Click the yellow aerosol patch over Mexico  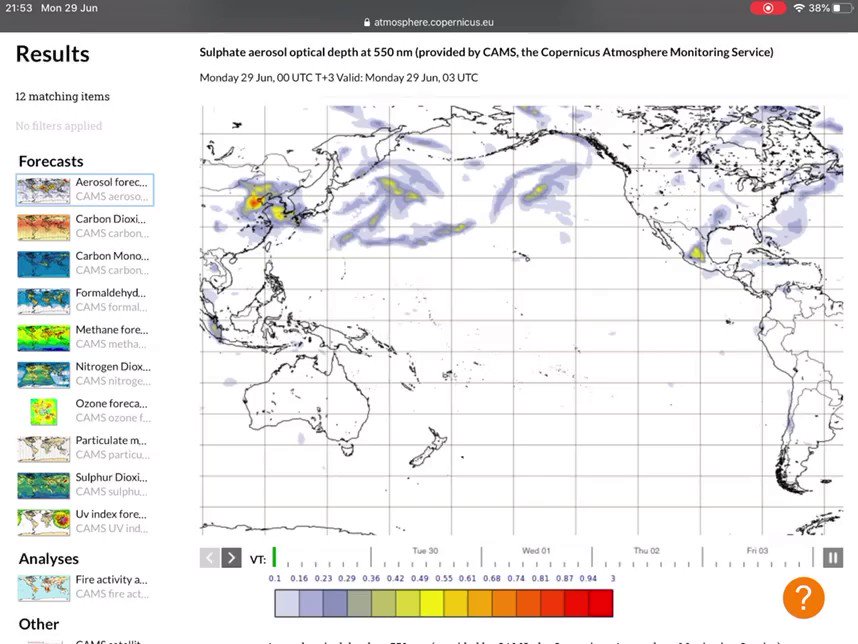696,253
